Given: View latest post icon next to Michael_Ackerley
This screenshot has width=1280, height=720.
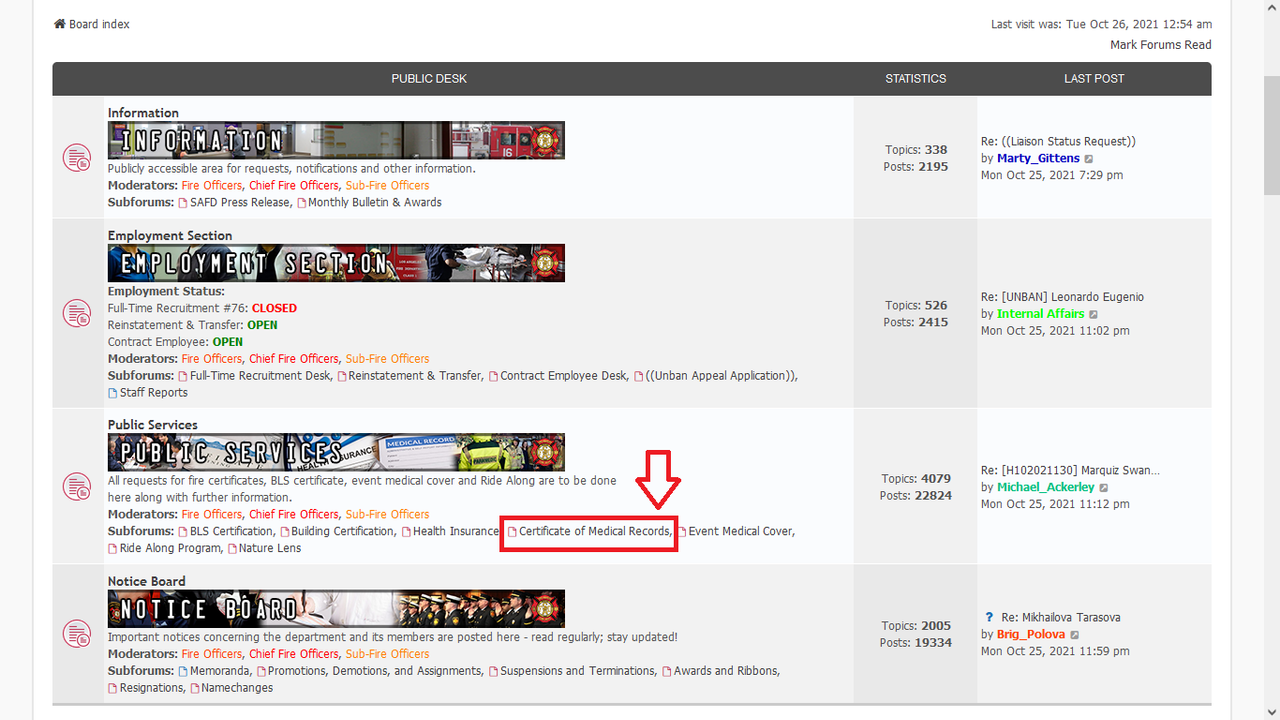Looking at the screenshot, I should [1104, 488].
